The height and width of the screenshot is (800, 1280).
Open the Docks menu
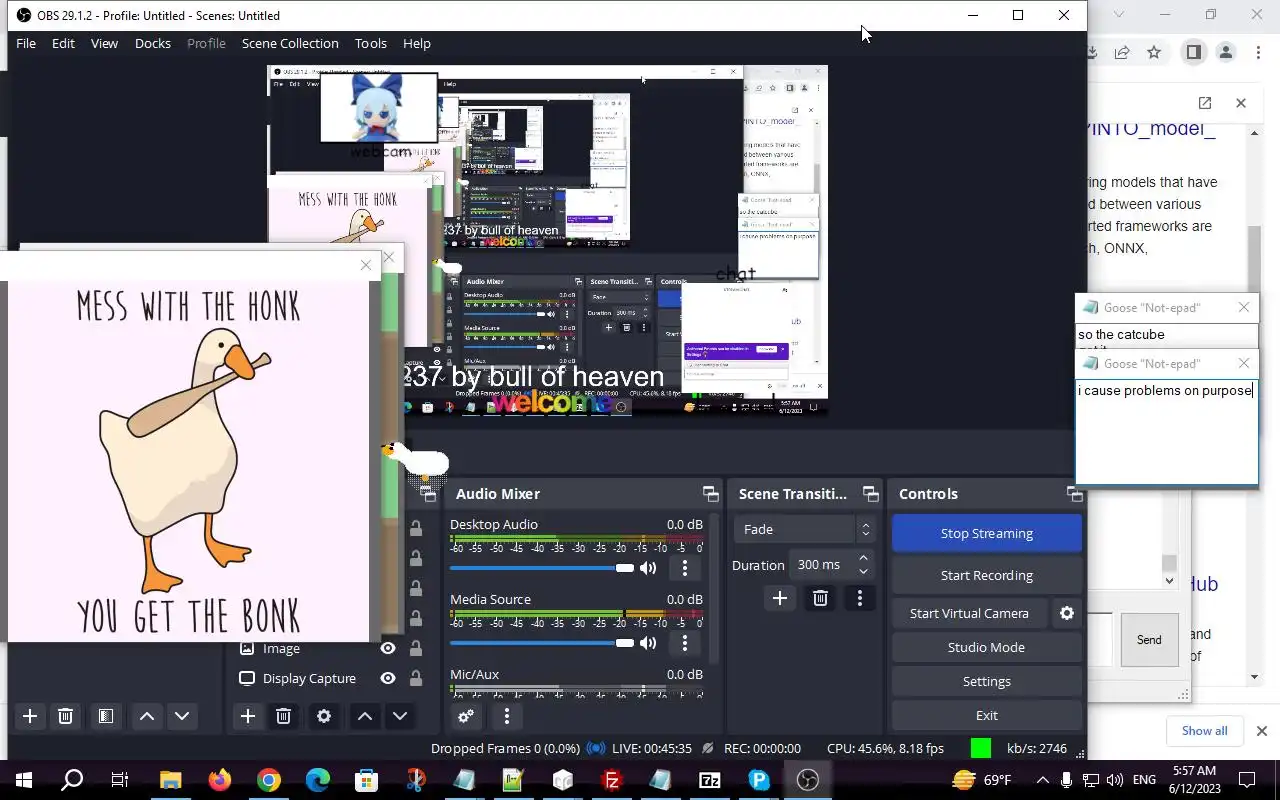153,43
